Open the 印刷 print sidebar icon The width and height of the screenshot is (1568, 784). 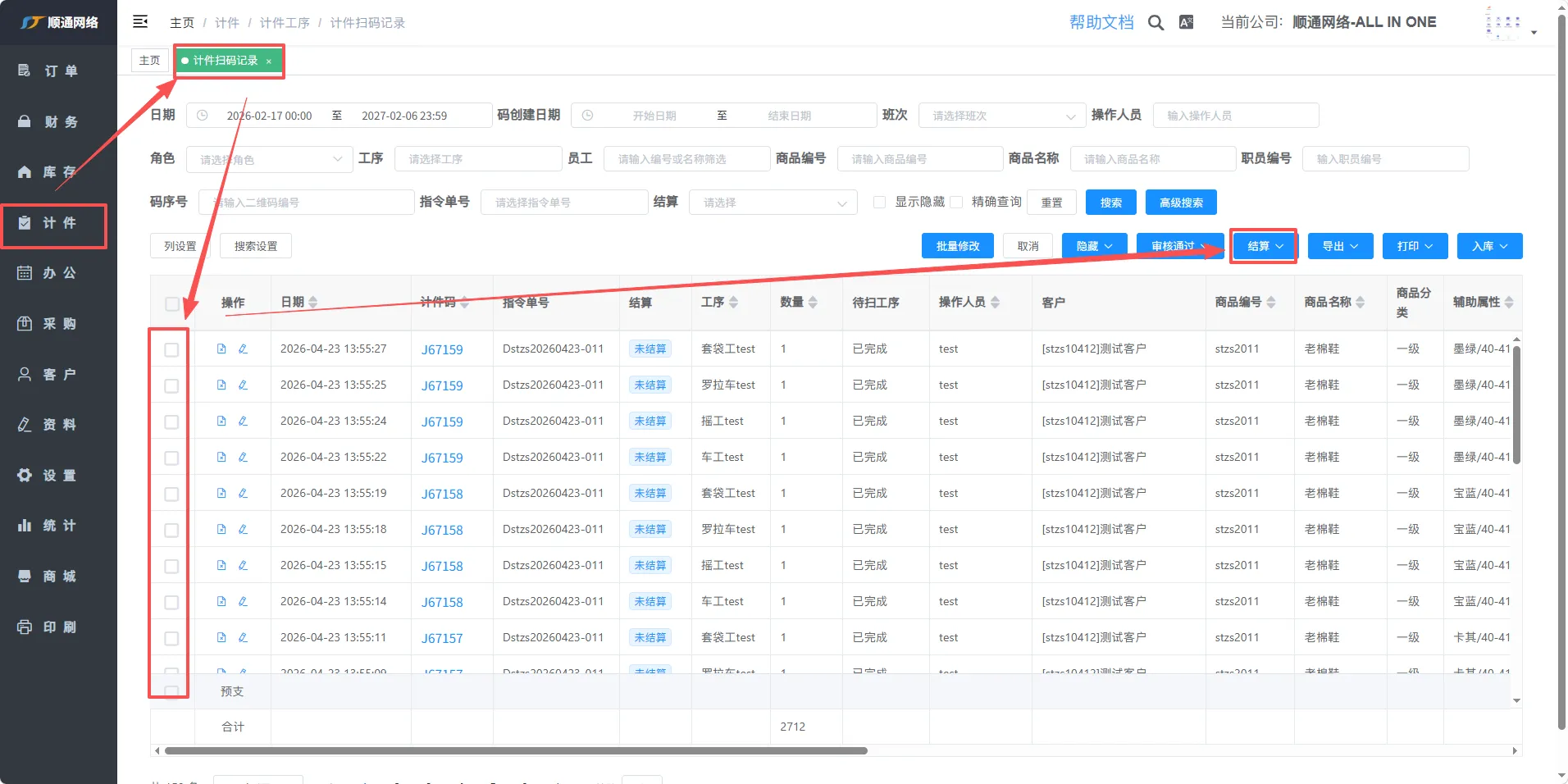point(25,627)
